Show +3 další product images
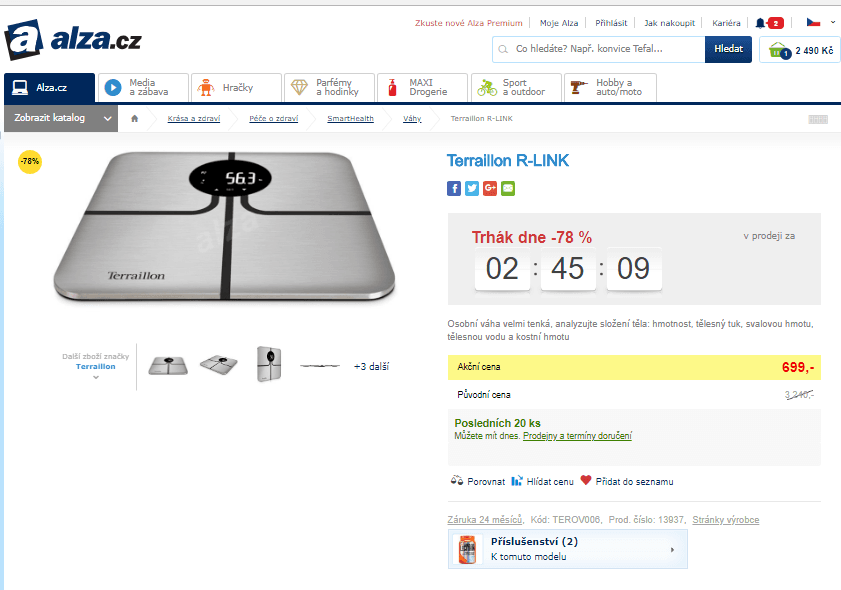 point(371,366)
